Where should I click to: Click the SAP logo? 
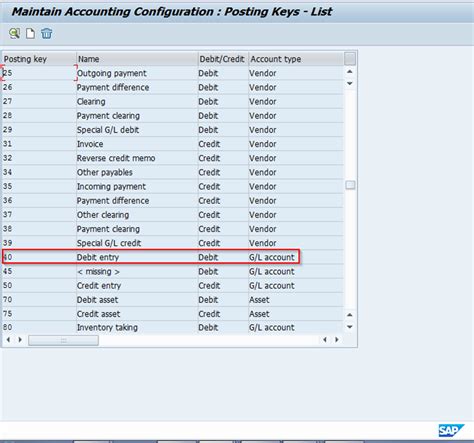[451, 430]
